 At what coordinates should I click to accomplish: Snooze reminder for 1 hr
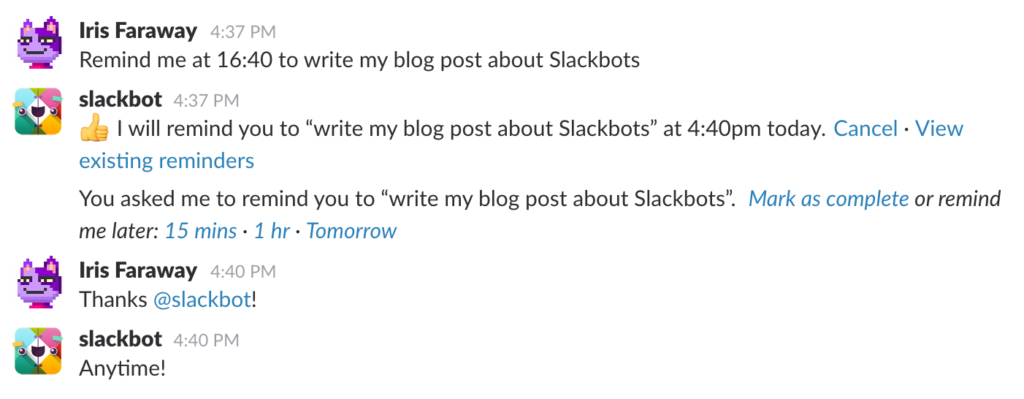pos(271,231)
